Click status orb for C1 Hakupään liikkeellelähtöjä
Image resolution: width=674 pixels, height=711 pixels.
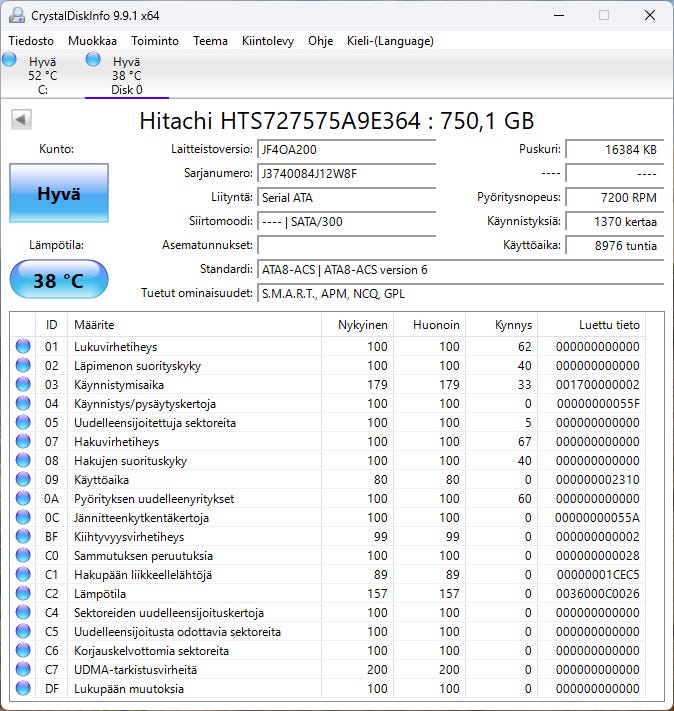[x=23, y=575]
